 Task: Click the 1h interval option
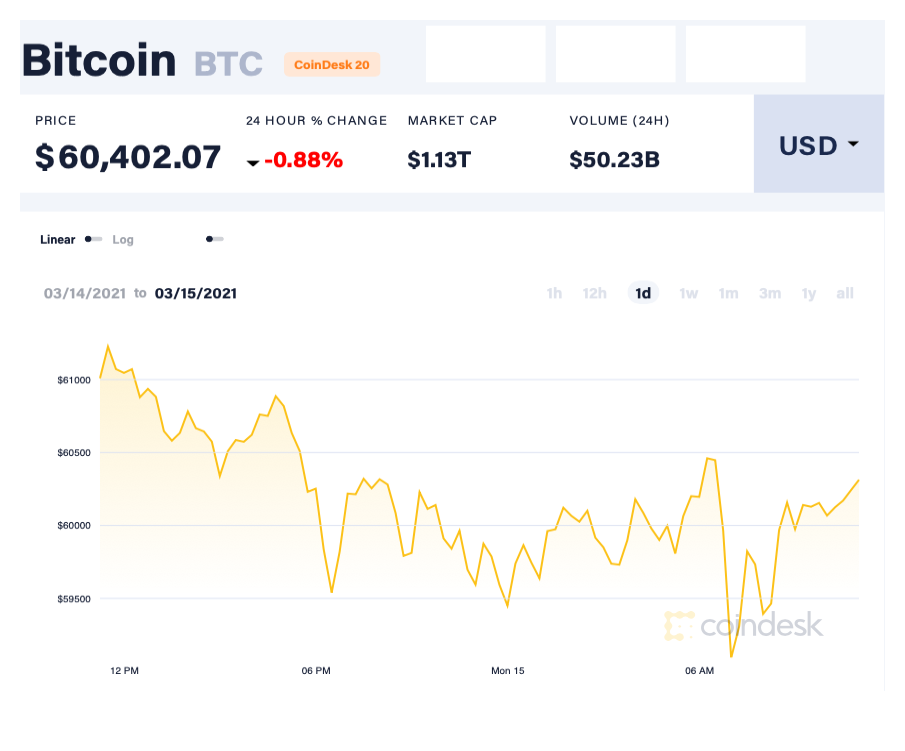click(554, 293)
